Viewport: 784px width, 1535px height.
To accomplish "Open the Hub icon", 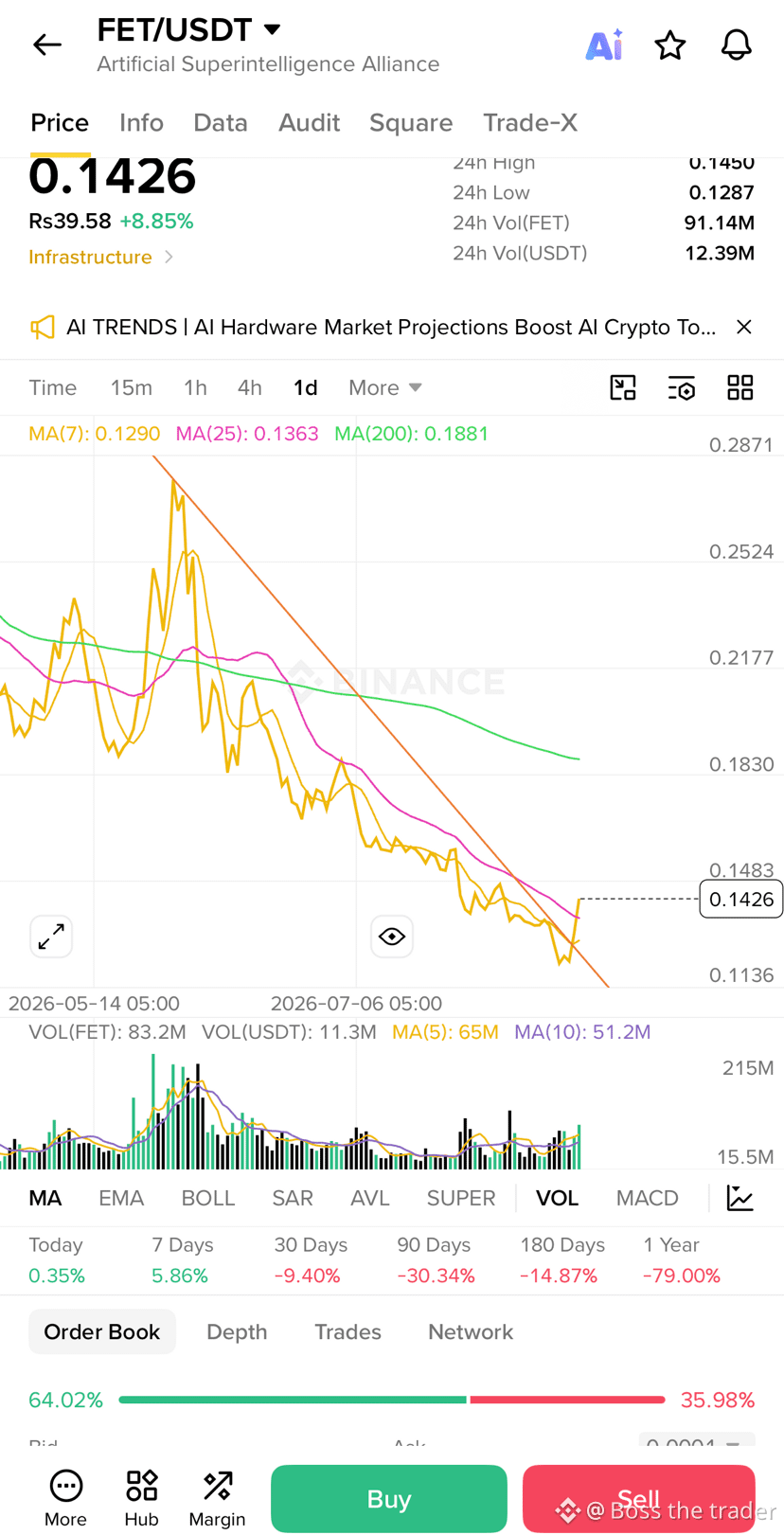I will tap(141, 1499).
